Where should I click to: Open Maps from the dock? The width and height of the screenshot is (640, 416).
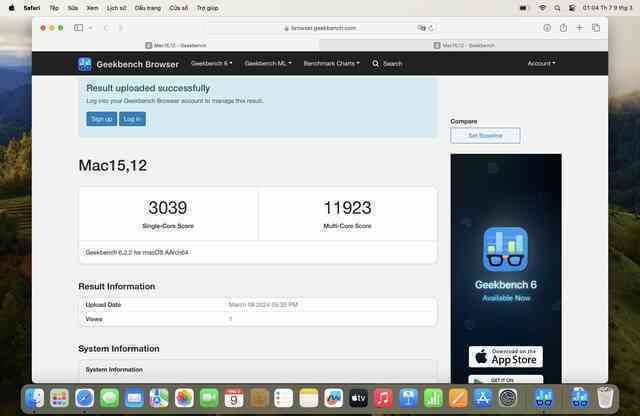159,398
